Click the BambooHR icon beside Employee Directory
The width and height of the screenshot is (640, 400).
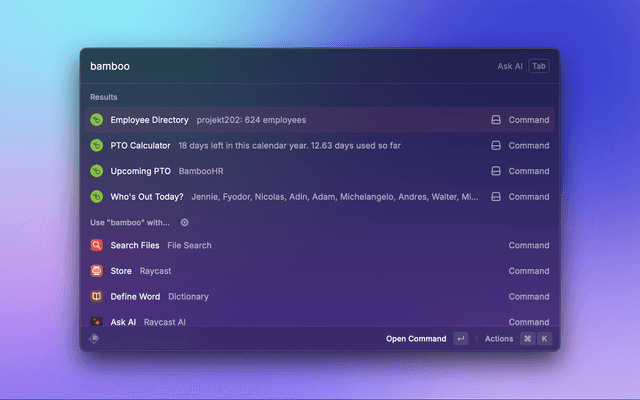[x=97, y=120]
